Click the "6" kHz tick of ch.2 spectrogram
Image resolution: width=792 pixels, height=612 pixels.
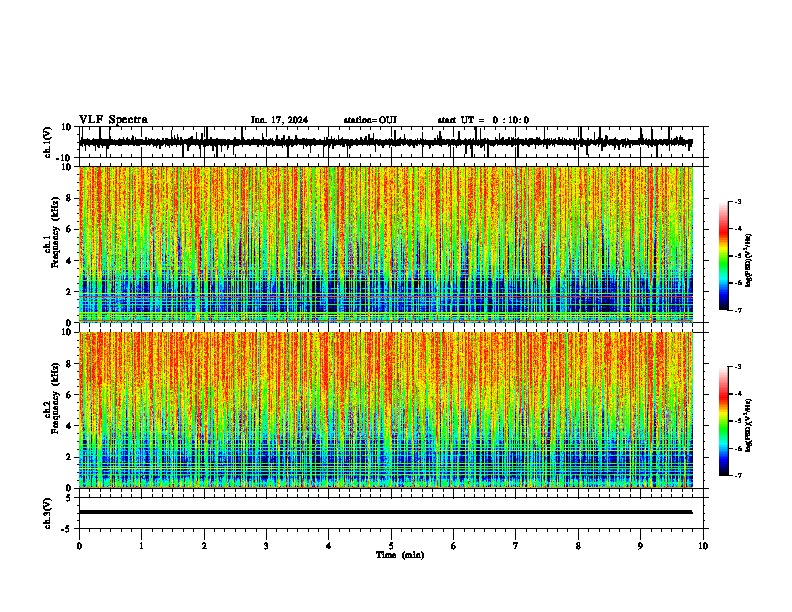[x=70, y=395]
